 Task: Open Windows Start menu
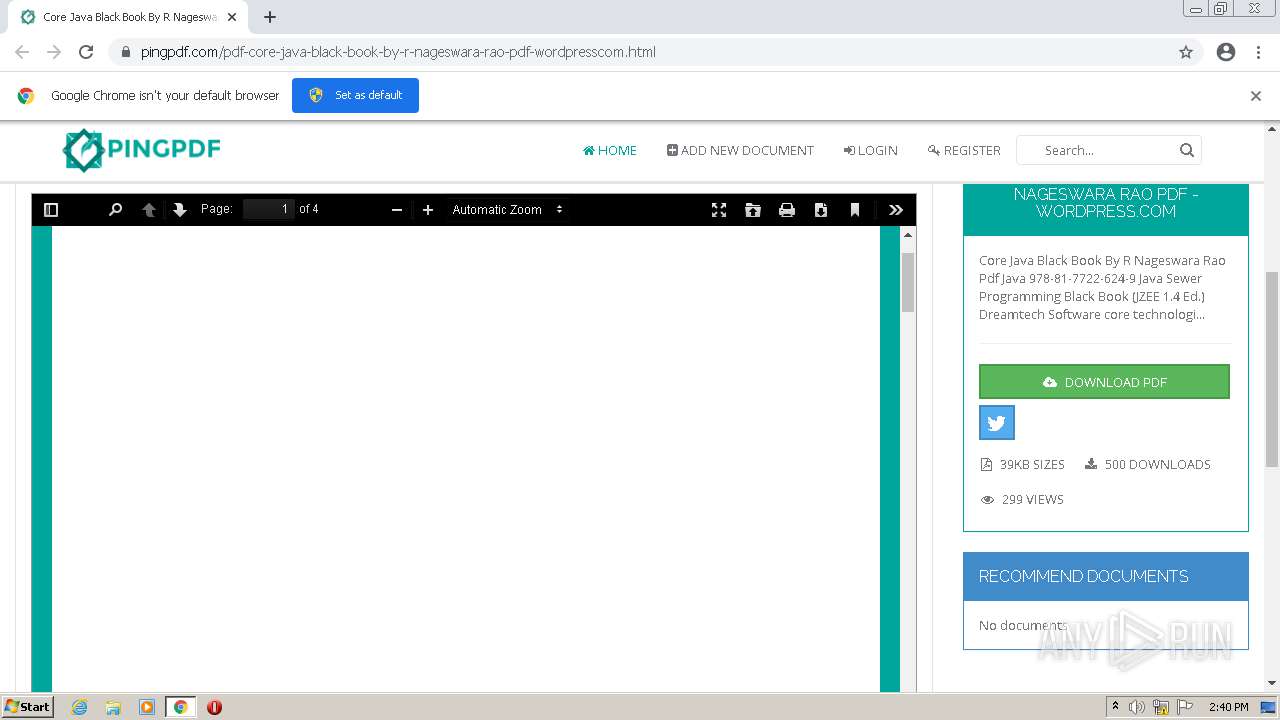tap(28, 707)
